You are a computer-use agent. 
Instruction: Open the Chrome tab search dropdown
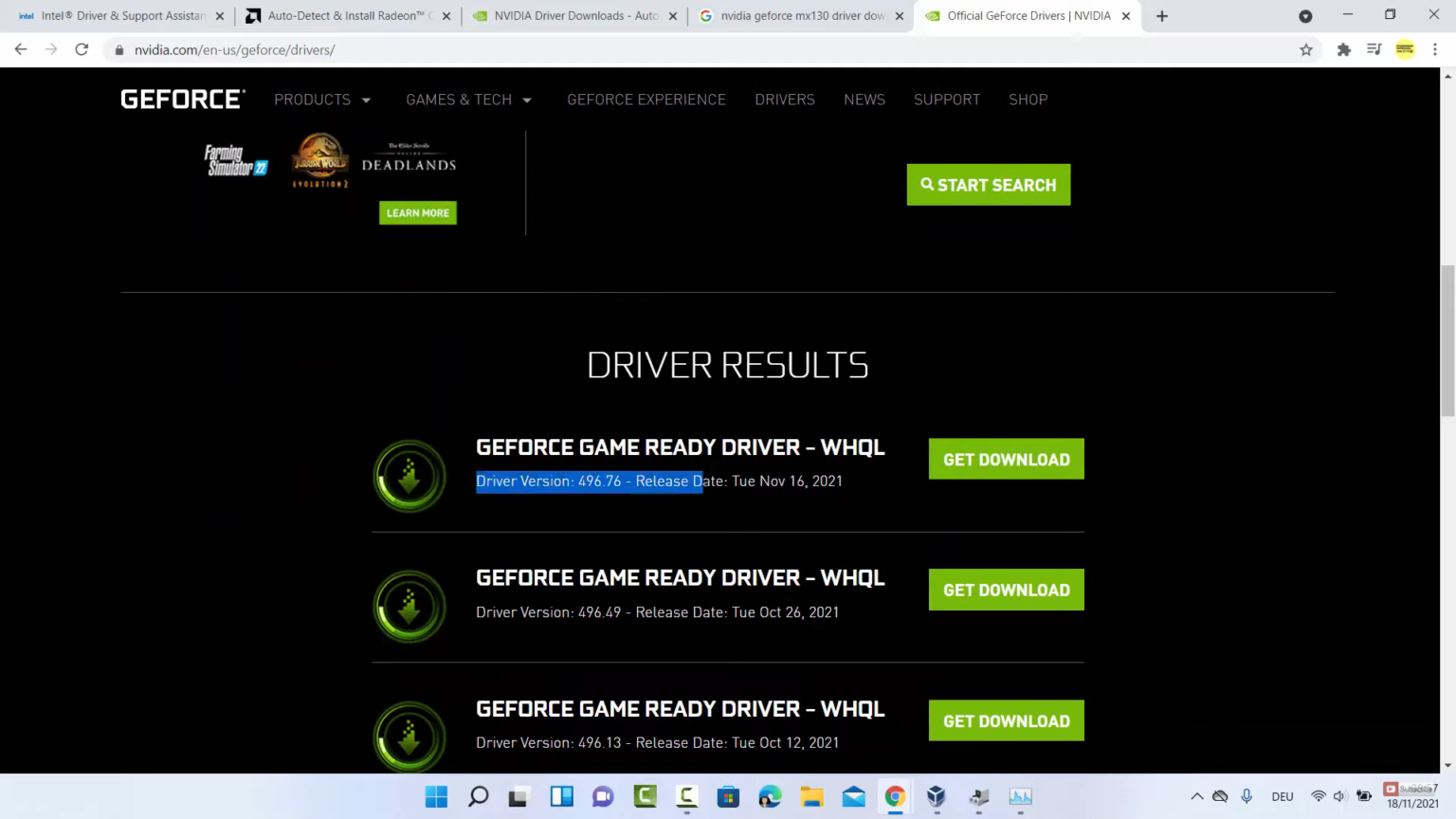point(1305,16)
